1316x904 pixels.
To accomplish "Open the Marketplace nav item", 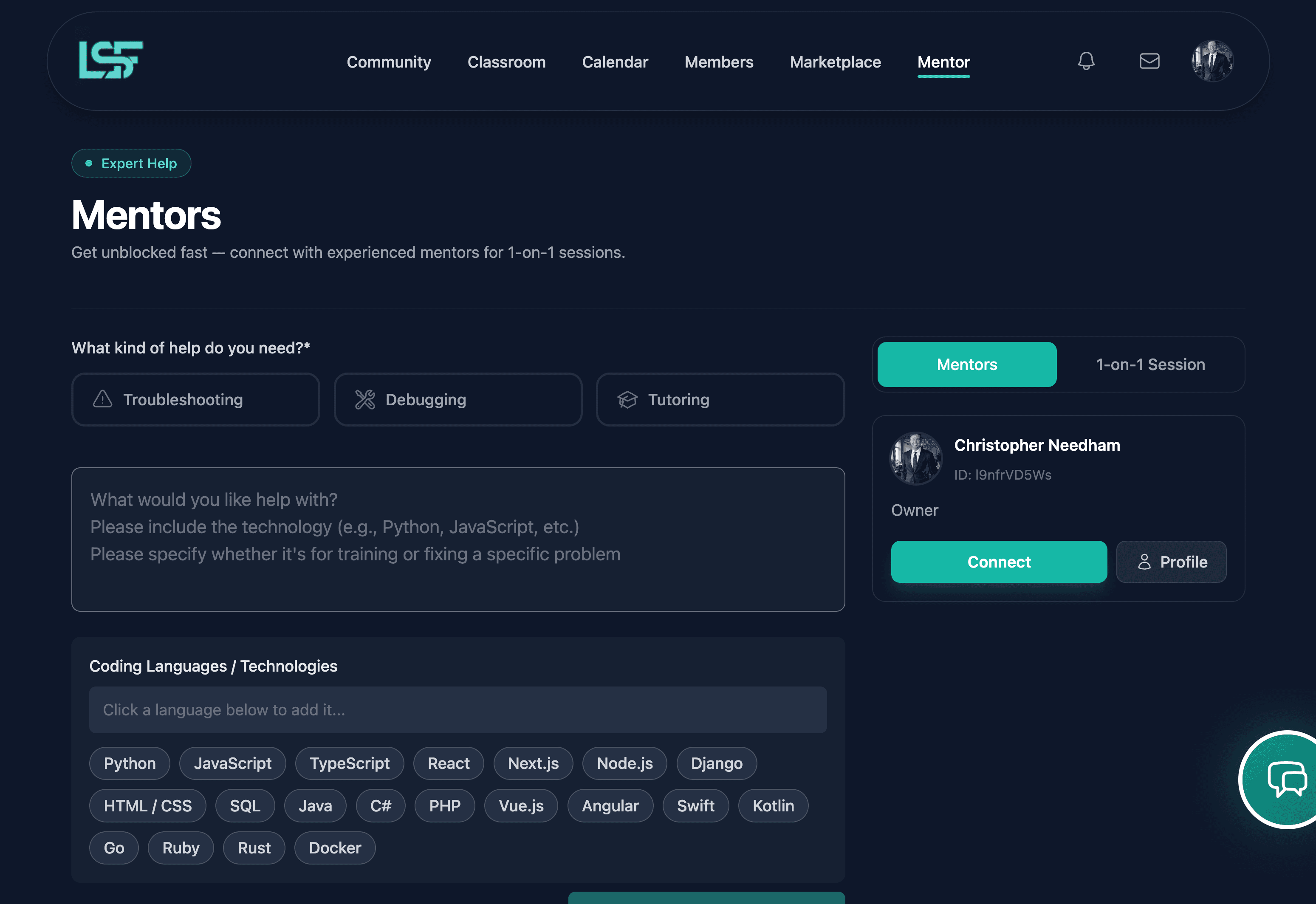I will pos(835,62).
